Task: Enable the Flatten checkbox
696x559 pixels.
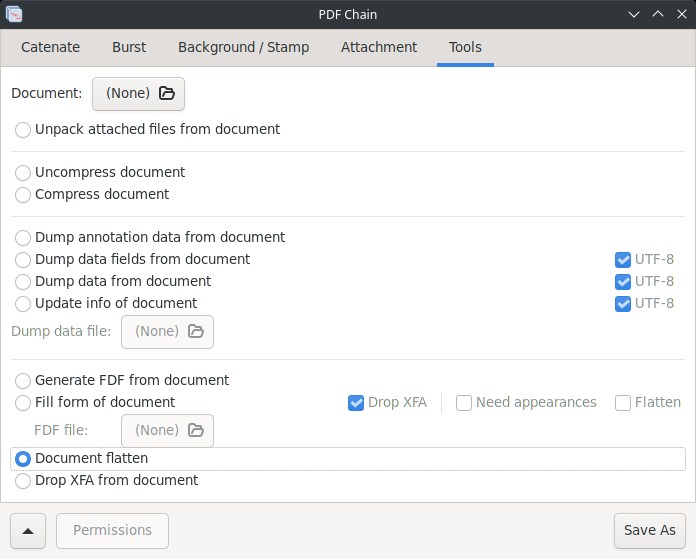Action: (623, 403)
